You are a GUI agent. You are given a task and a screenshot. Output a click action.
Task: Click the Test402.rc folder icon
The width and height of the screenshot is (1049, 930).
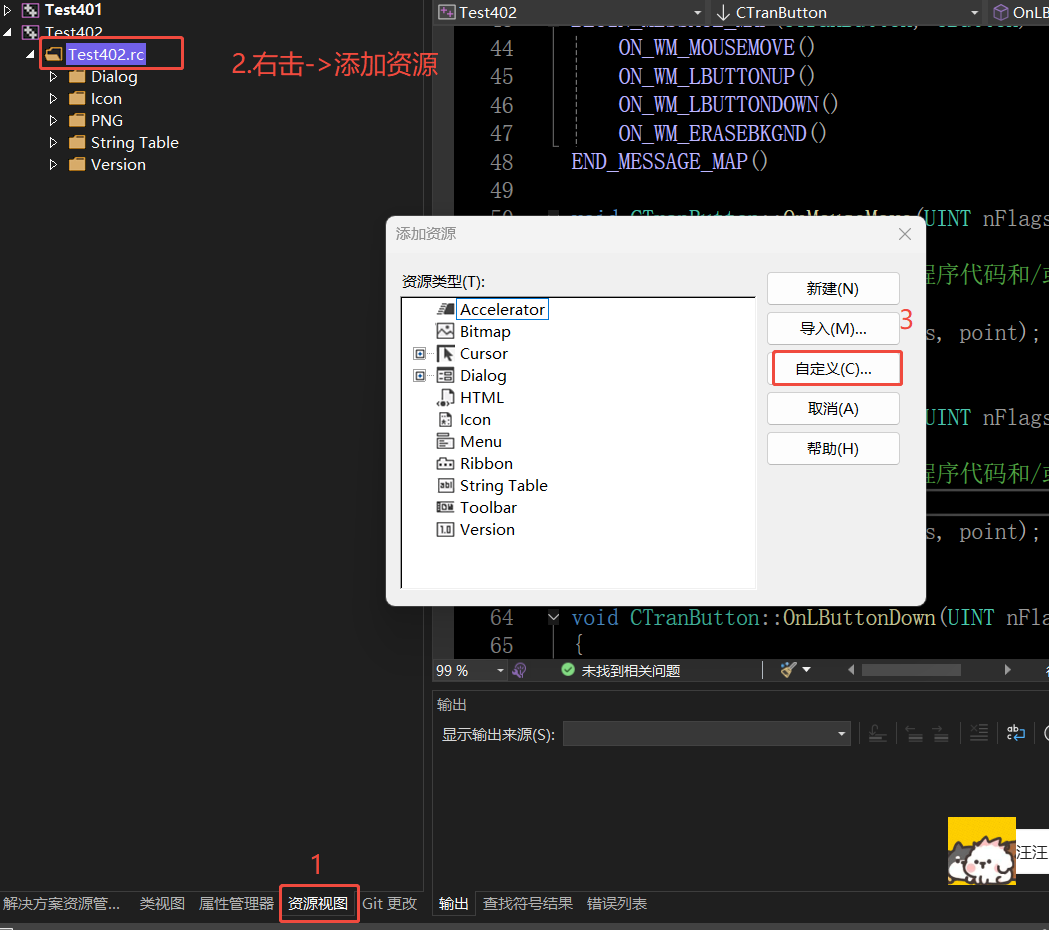click(x=55, y=54)
